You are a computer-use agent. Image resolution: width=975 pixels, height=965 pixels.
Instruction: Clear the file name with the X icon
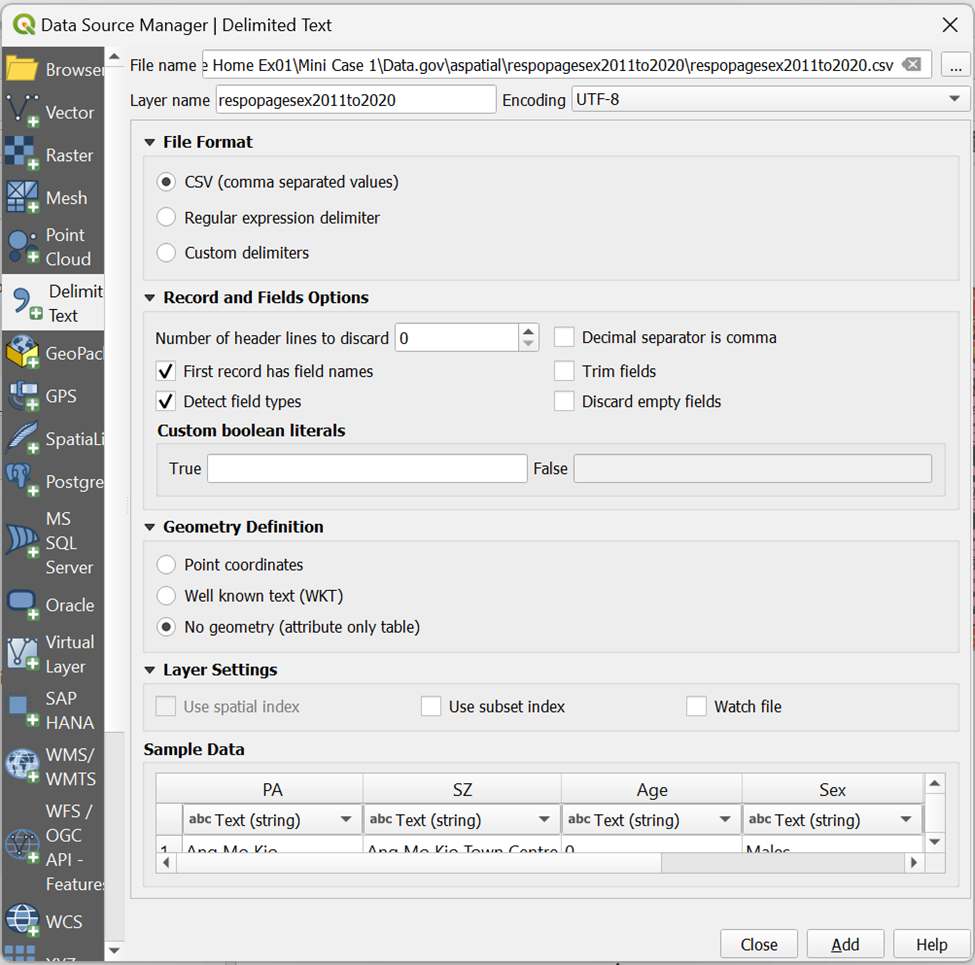click(x=911, y=65)
